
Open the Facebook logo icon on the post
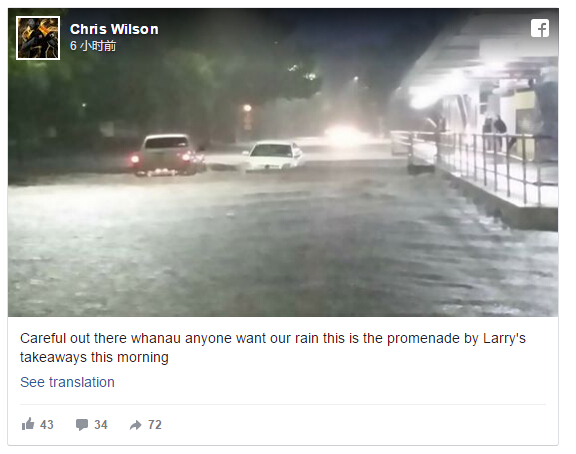[540, 28]
